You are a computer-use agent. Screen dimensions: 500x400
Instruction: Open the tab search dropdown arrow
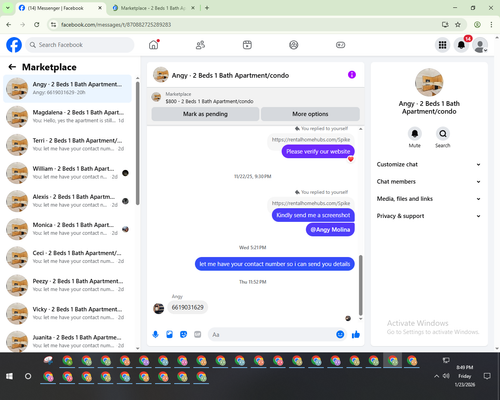[8, 8]
